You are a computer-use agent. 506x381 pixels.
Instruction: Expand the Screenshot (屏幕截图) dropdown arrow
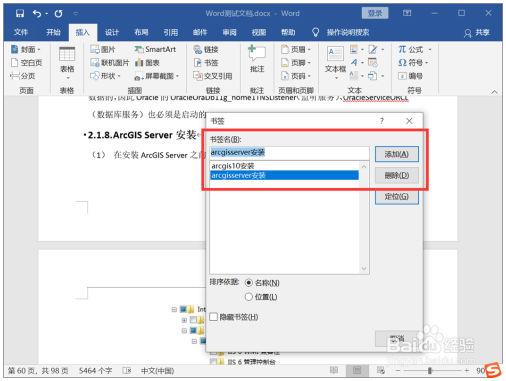click(x=177, y=77)
